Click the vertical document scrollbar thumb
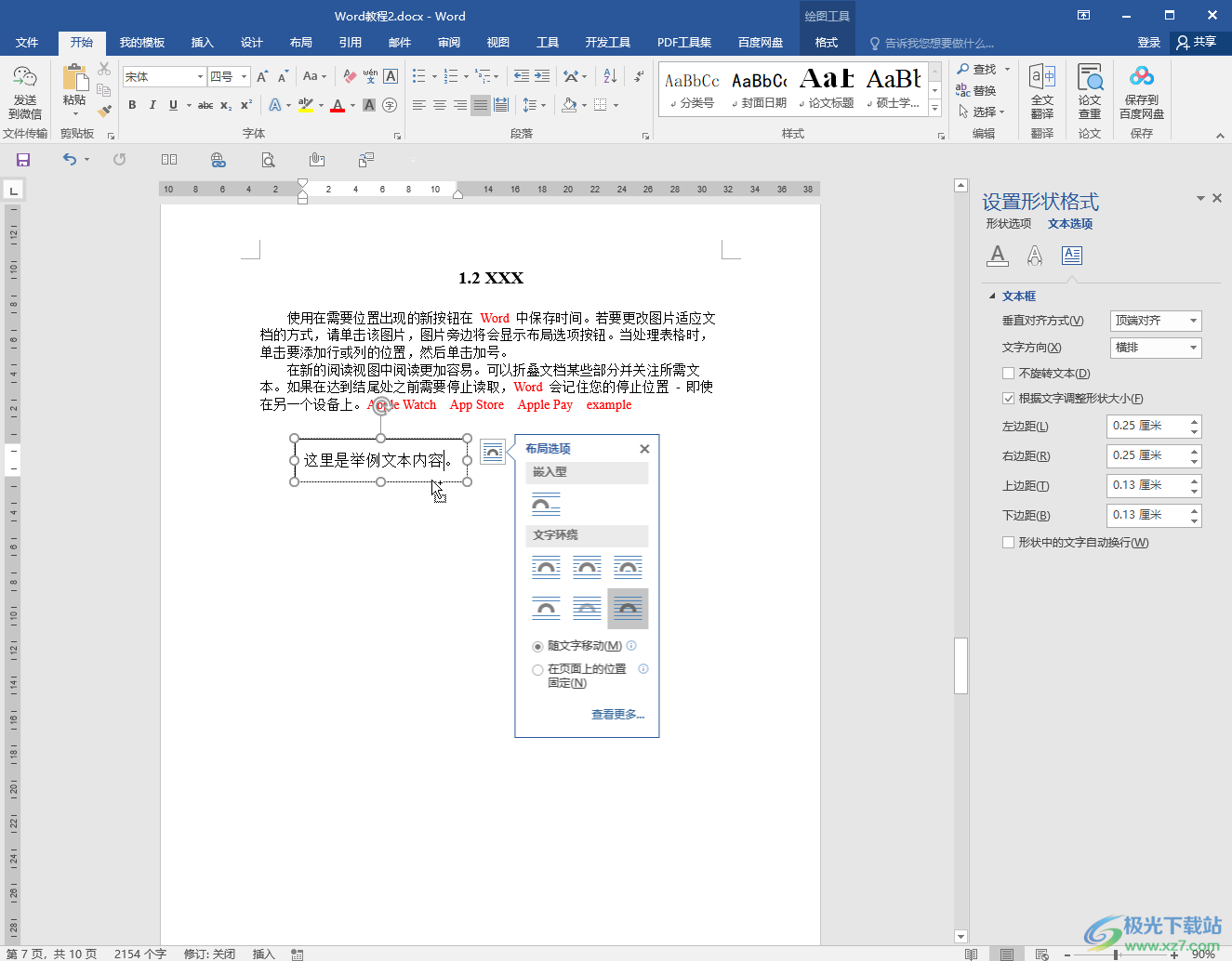Viewport: 1232px width, 961px height. click(961, 665)
